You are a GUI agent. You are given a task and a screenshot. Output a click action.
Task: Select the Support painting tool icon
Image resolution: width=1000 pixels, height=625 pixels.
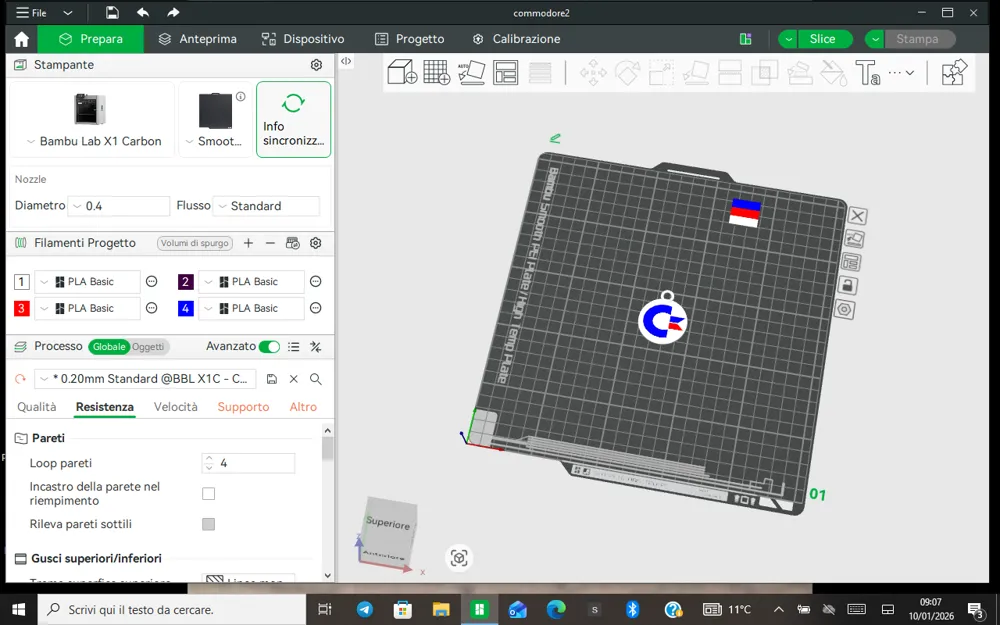coord(799,73)
